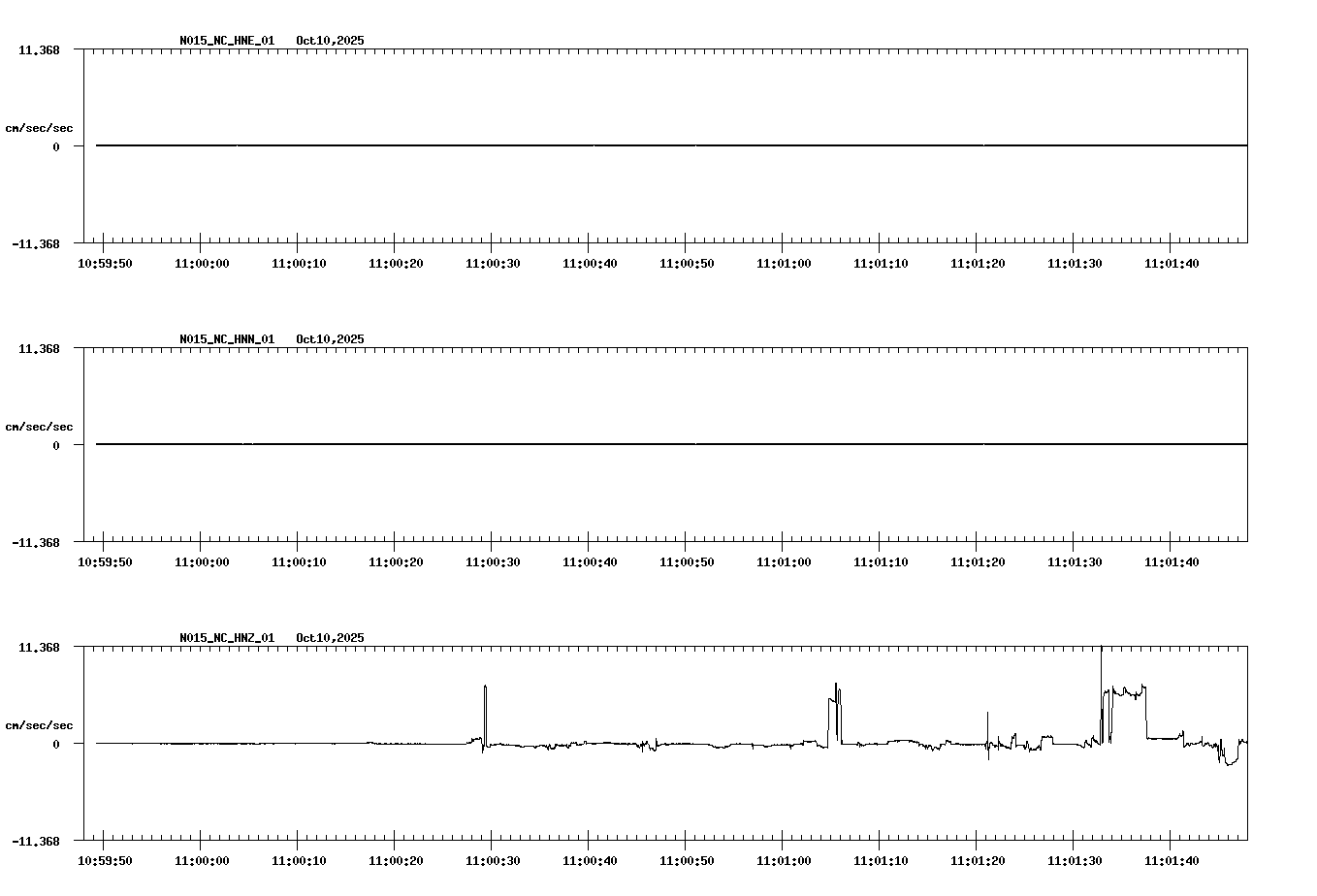Click the N015_NC_HNZ_01 channel label
This screenshot has height=896, width=1317.
click(226, 637)
